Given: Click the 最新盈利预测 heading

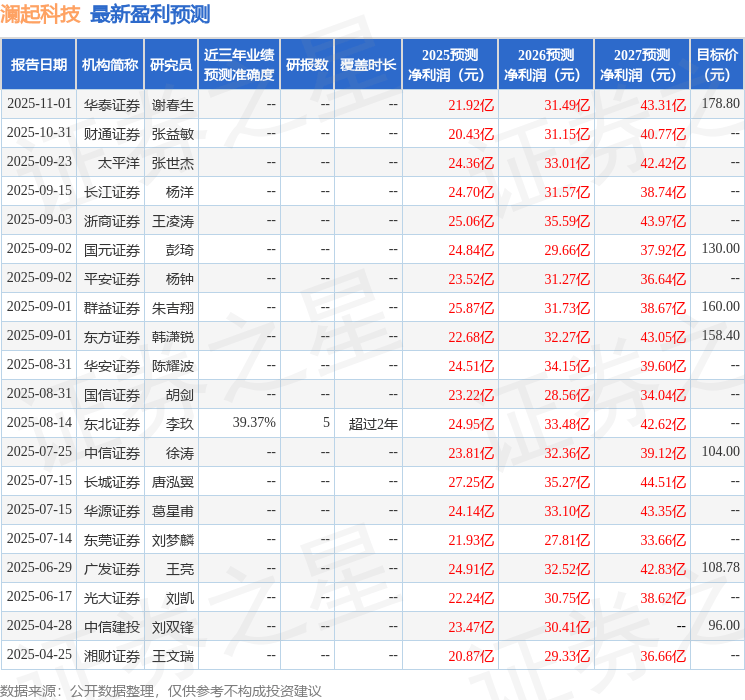Looking at the screenshot, I should pyautogui.click(x=150, y=14).
